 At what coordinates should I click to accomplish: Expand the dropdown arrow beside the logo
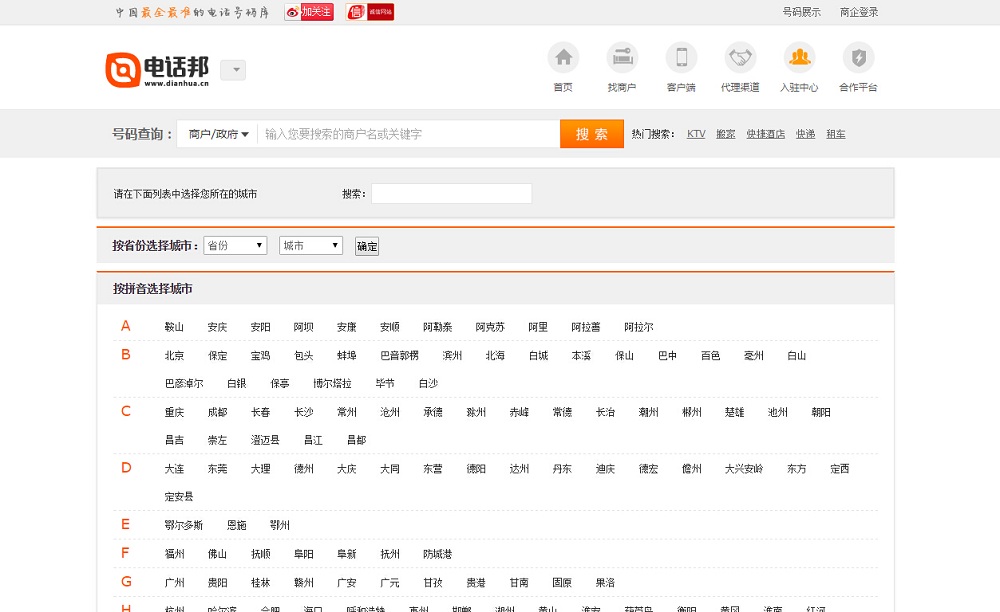click(233, 69)
